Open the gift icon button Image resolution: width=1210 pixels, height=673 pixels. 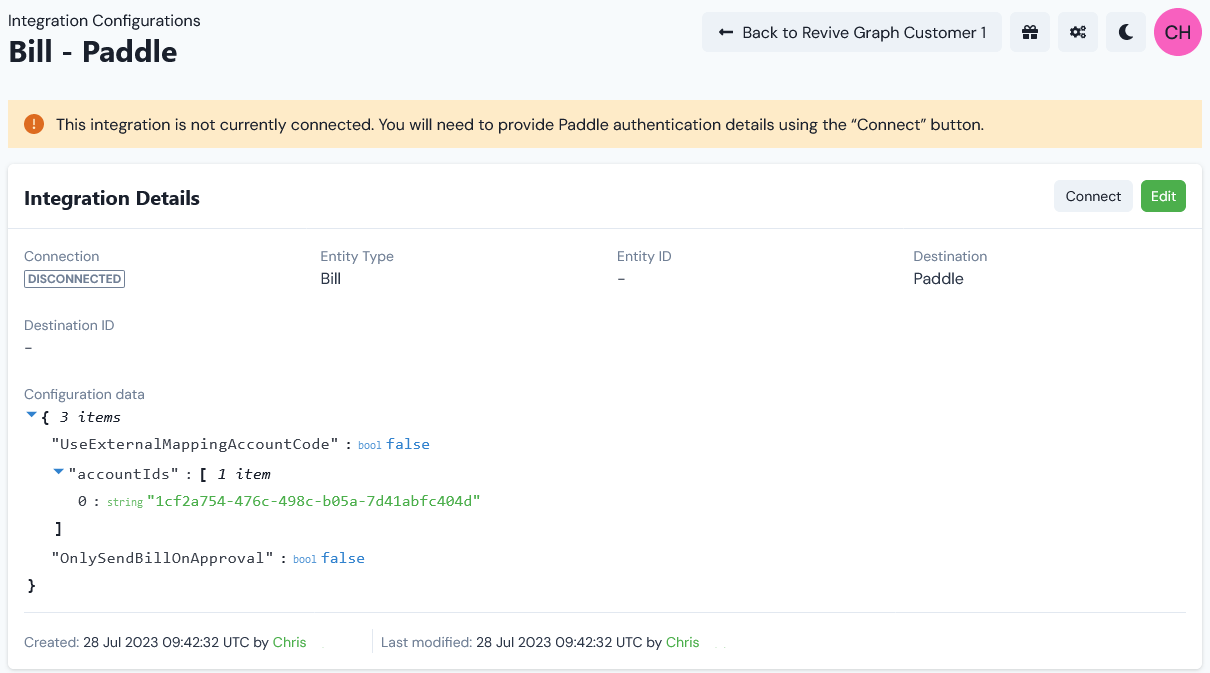click(1030, 32)
